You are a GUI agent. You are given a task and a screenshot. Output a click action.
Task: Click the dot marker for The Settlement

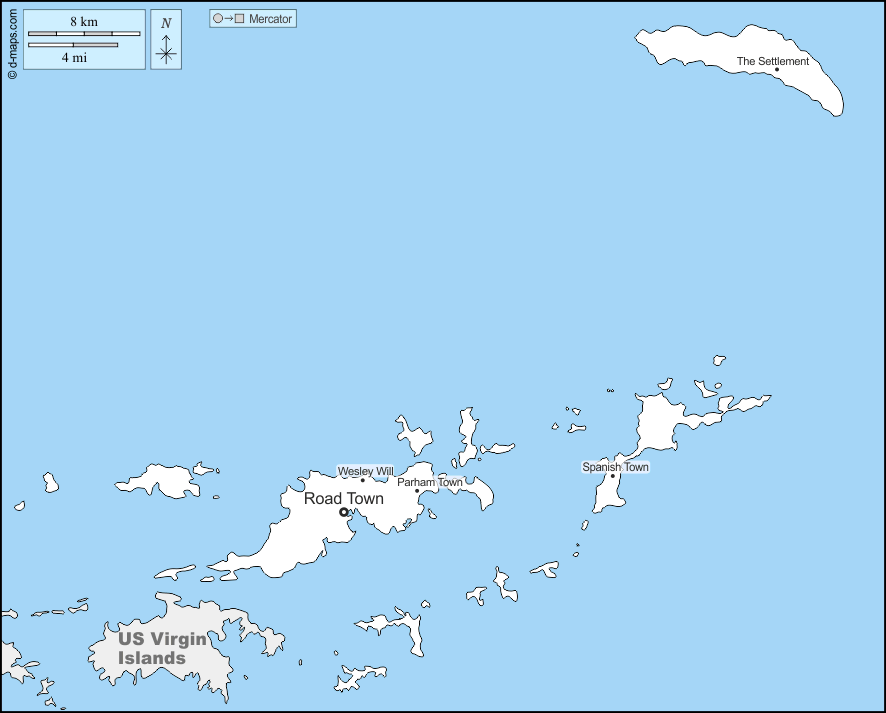click(x=776, y=70)
